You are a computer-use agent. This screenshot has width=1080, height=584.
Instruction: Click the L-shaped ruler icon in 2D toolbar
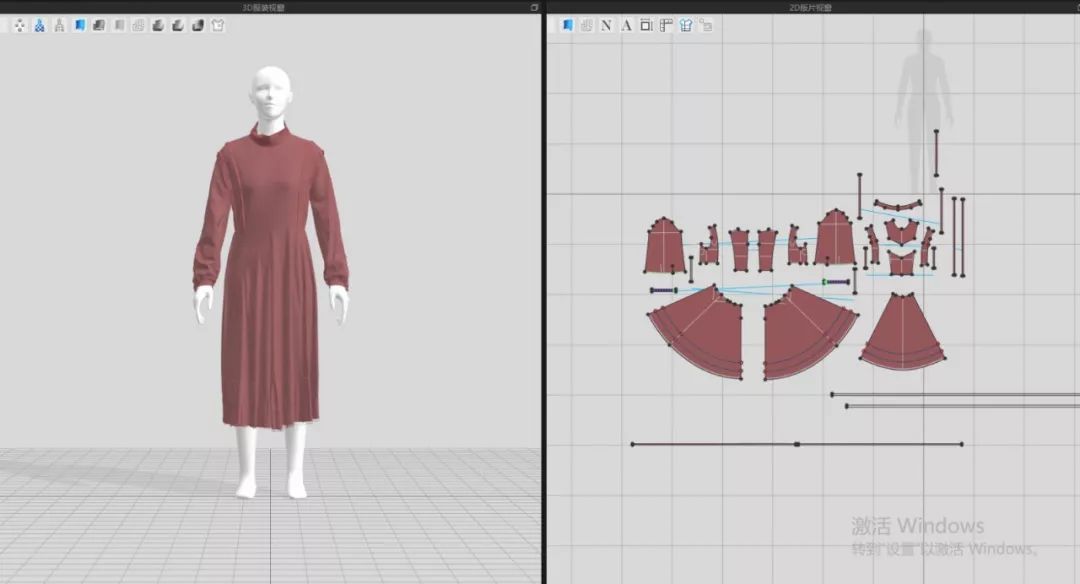(x=666, y=25)
